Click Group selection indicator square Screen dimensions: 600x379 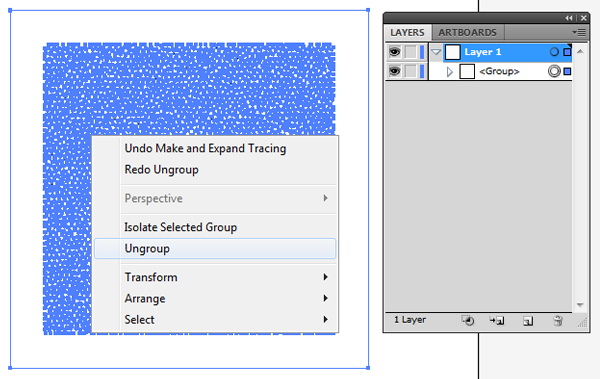(567, 71)
